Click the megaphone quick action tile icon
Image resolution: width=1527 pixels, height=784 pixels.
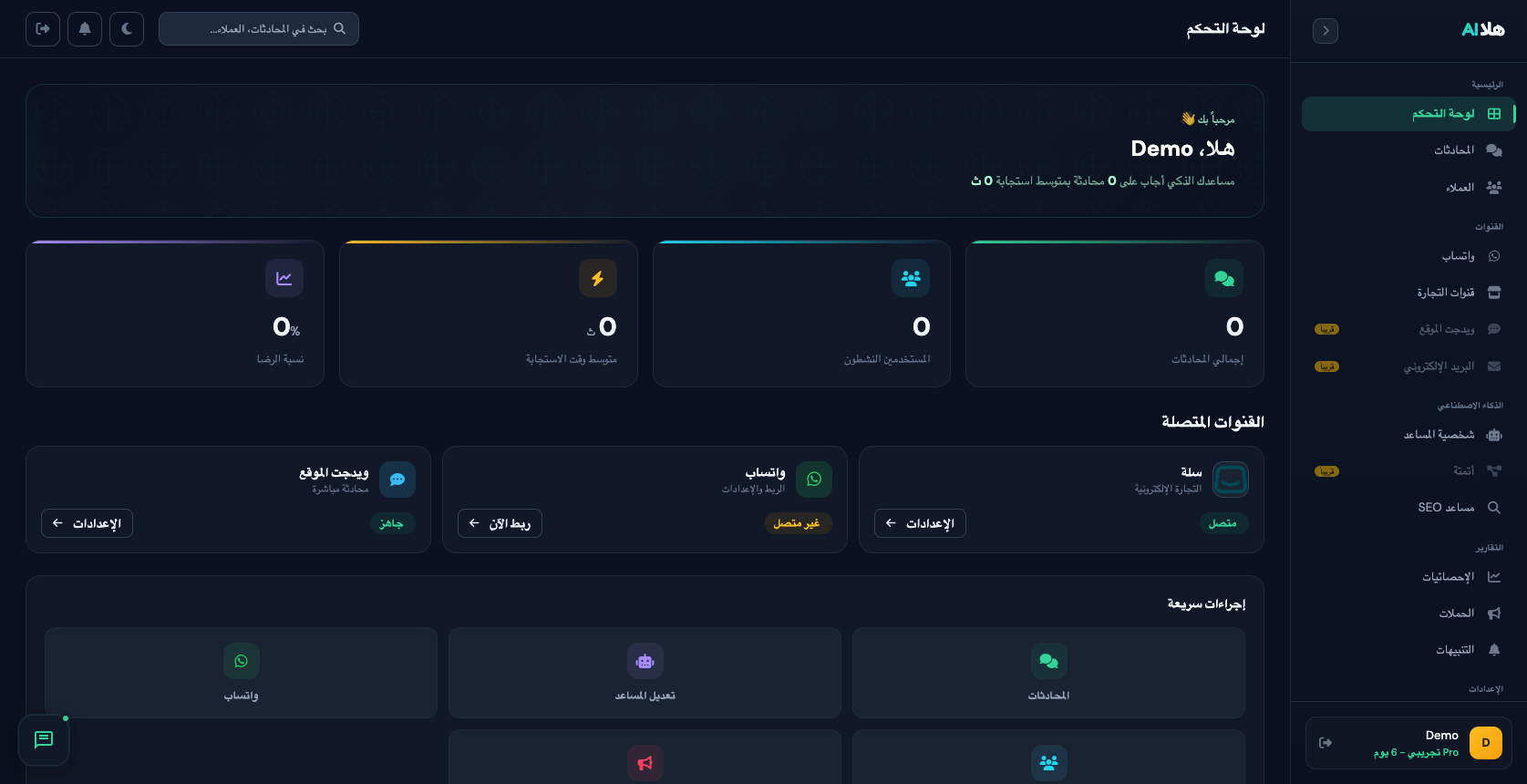645,763
